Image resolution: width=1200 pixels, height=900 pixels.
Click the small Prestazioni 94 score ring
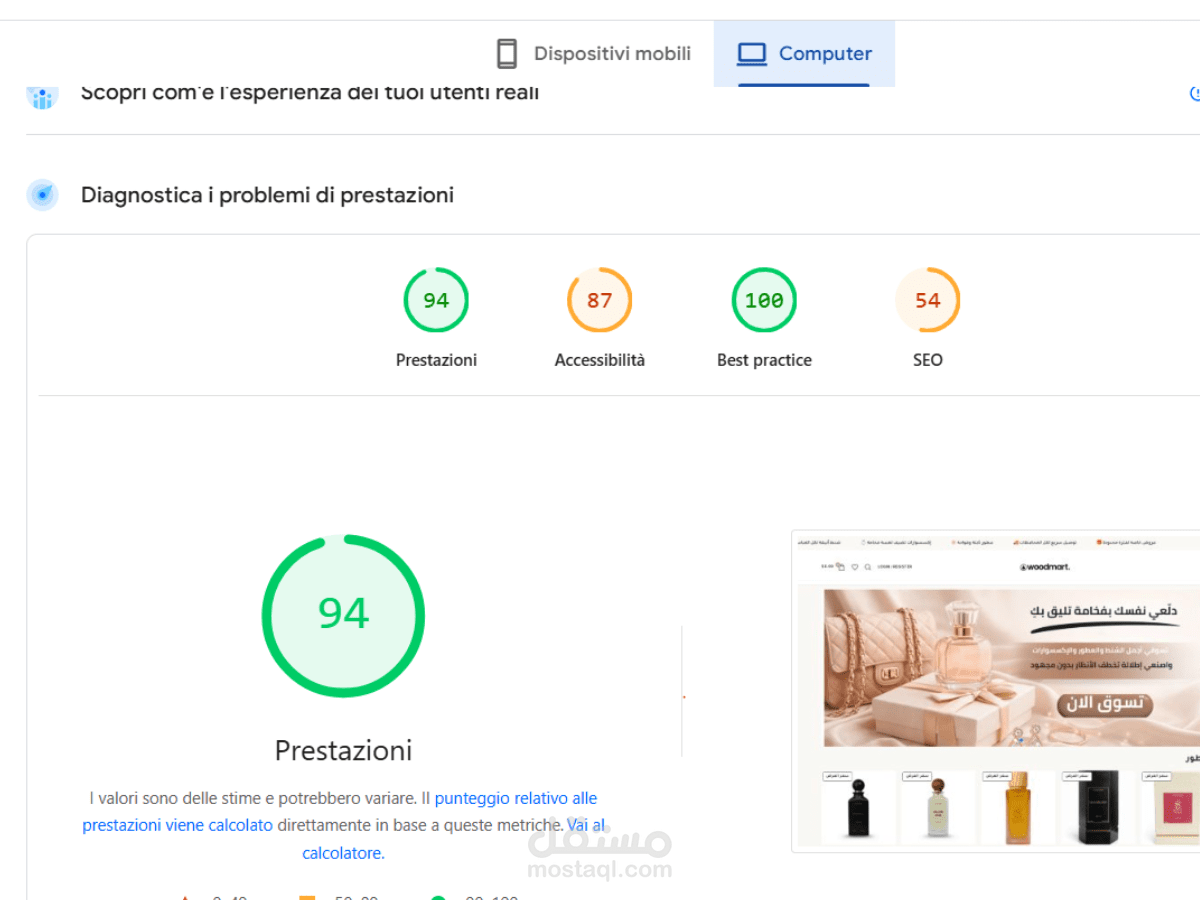(x=436, y=300)
